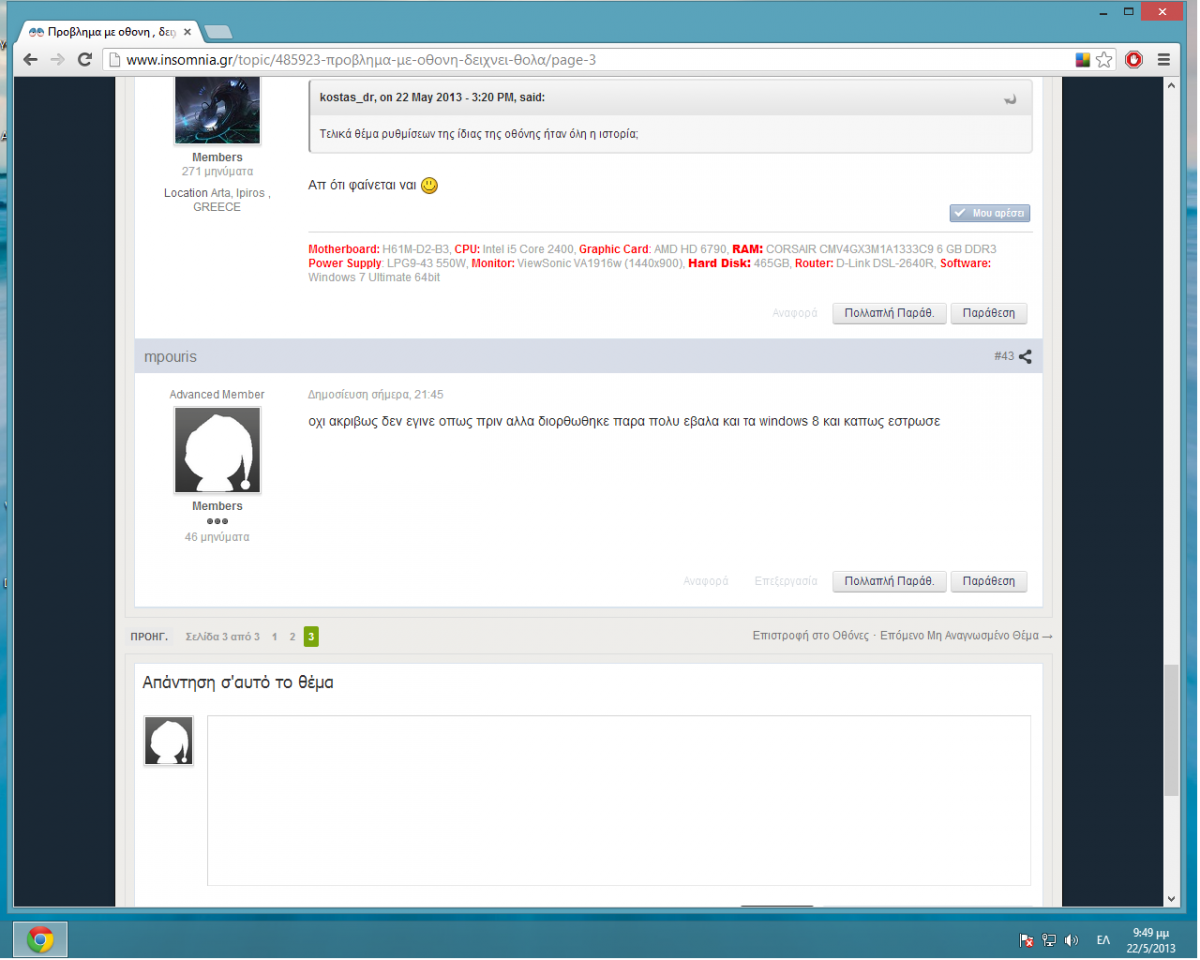Image resolution: width=1200 pixels, height=960 pixels.
Task: Open the Chrome menu (three lines)
Action: [x=1163, y=60]
